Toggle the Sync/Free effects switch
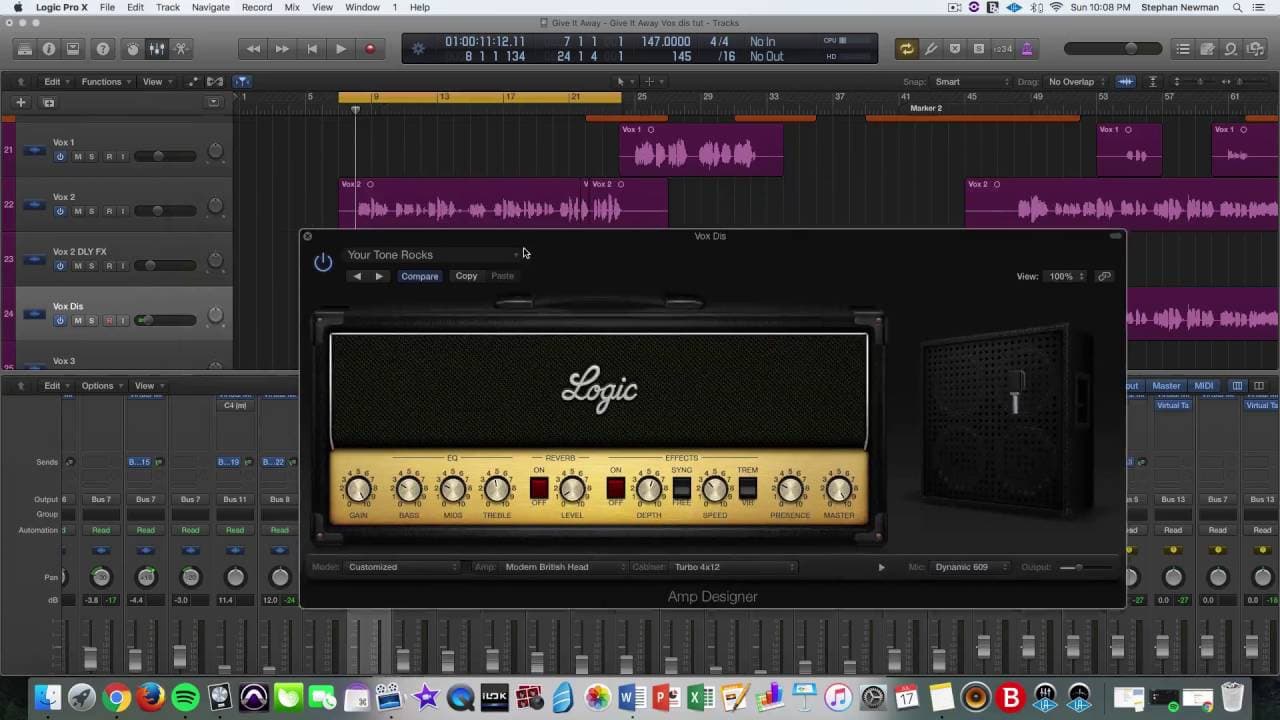 [x=681, y=488]
